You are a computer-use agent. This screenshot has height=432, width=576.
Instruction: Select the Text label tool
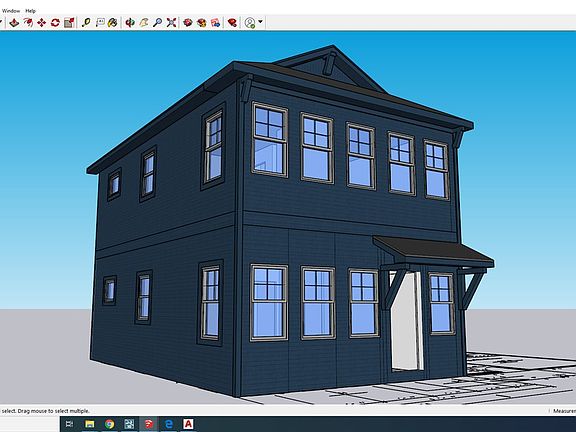100,23
